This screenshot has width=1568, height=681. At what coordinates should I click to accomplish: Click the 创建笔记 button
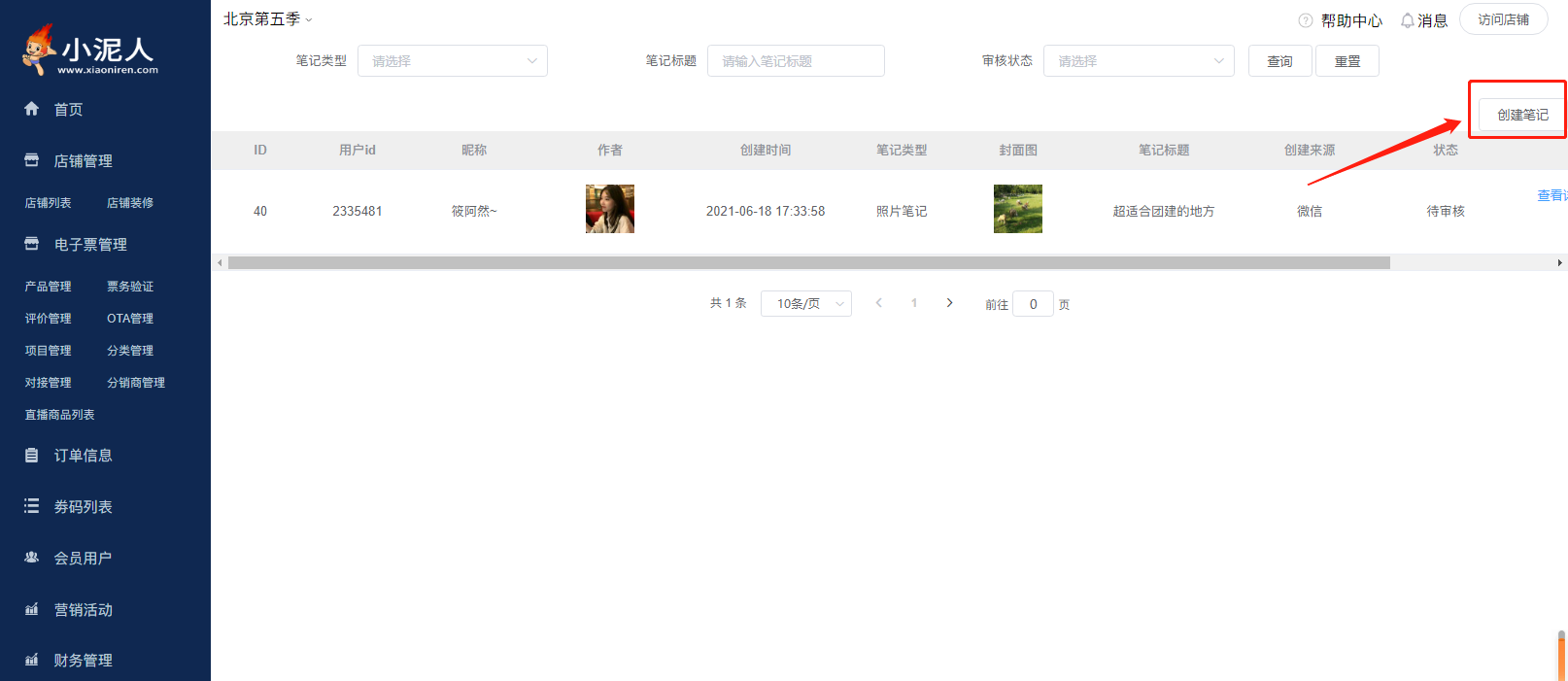coord(1521,115)
